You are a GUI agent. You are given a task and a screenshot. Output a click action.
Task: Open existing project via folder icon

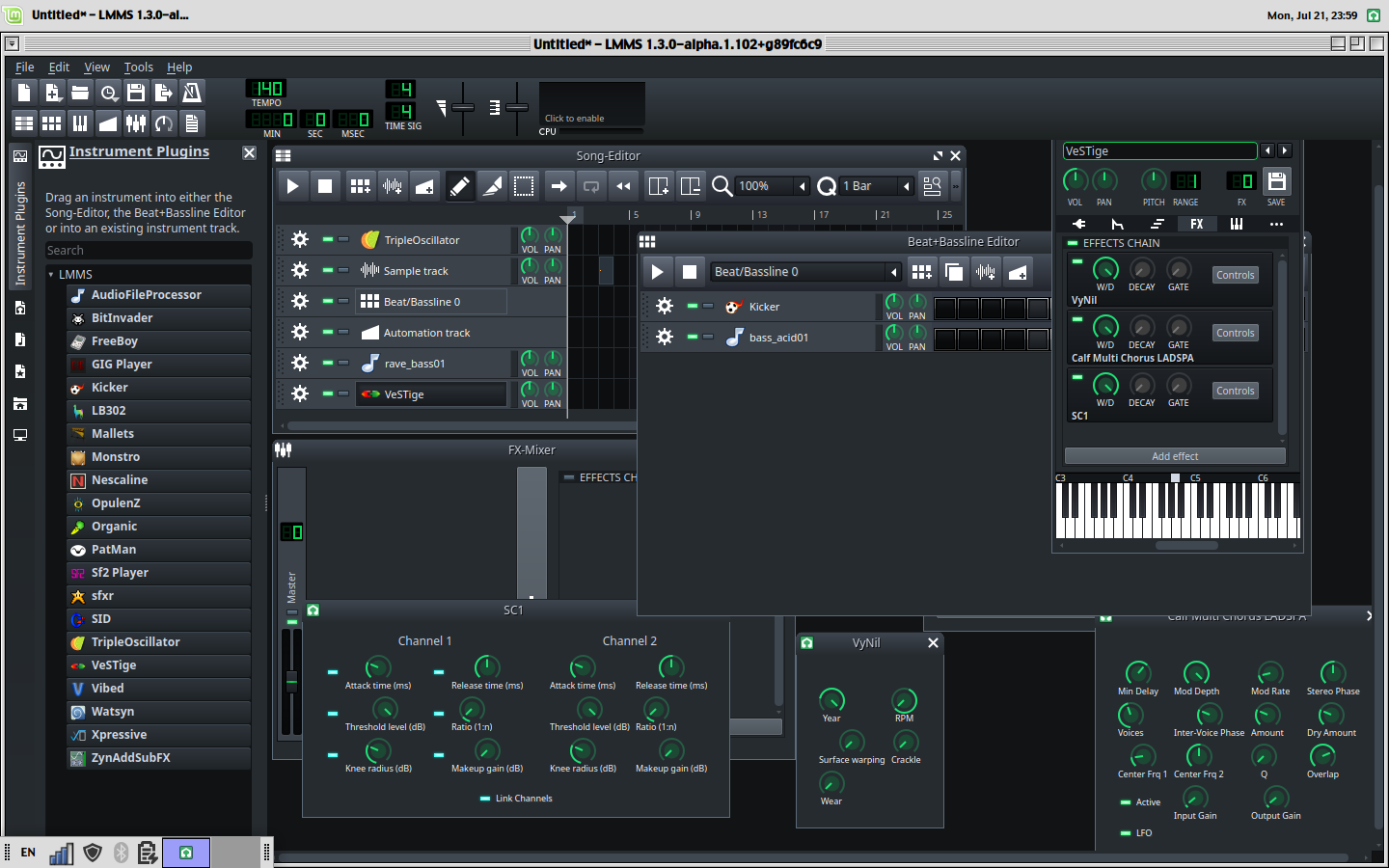80,93
